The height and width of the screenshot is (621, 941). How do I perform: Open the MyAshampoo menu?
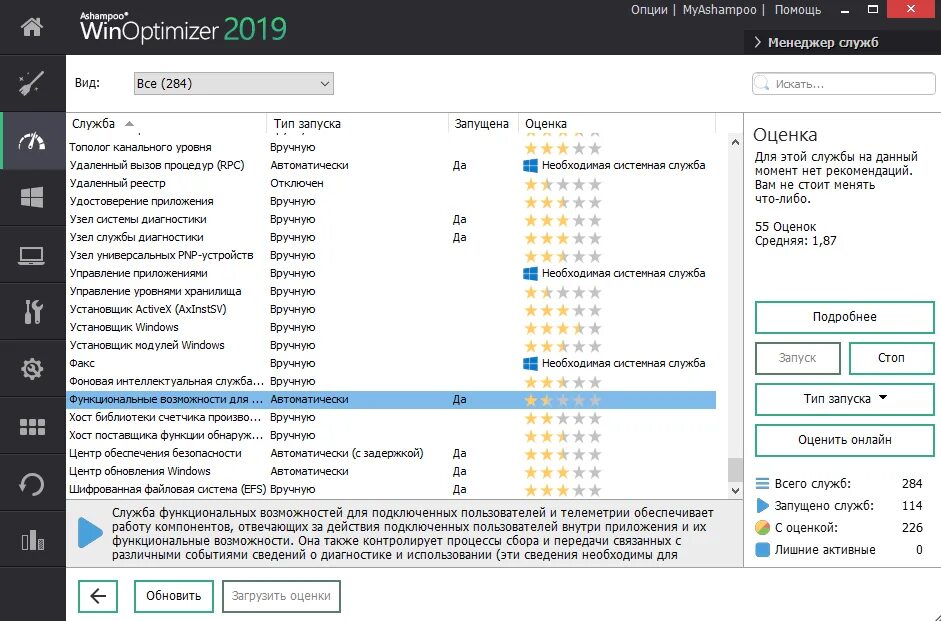719,10
